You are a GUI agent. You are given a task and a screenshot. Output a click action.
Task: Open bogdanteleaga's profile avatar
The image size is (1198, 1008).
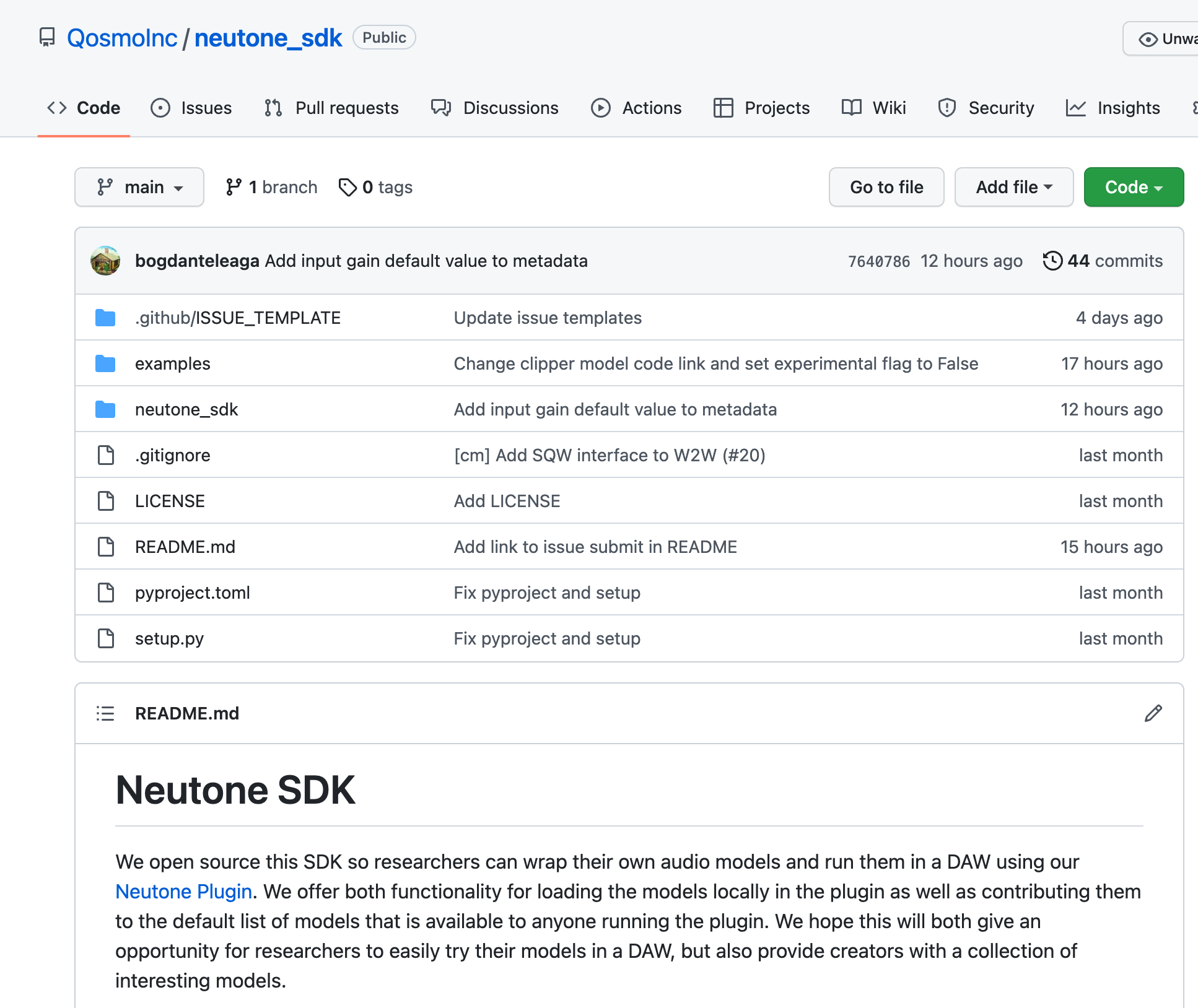click(105, 261)
